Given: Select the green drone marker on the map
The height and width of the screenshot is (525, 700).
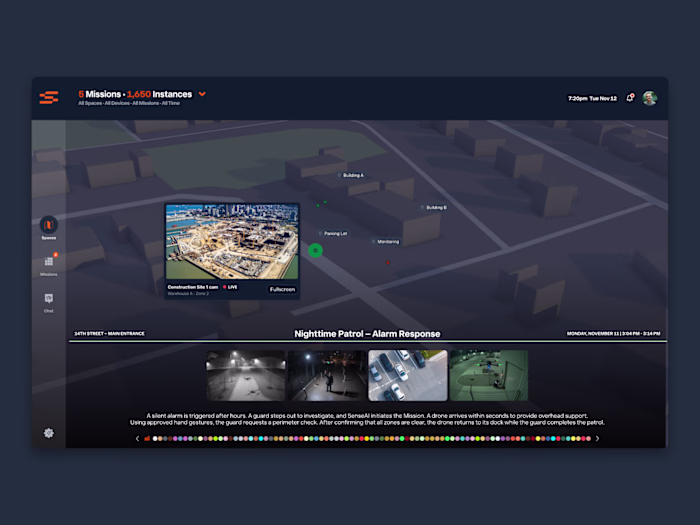Looking at the screenshot, I should coord(316,250).
